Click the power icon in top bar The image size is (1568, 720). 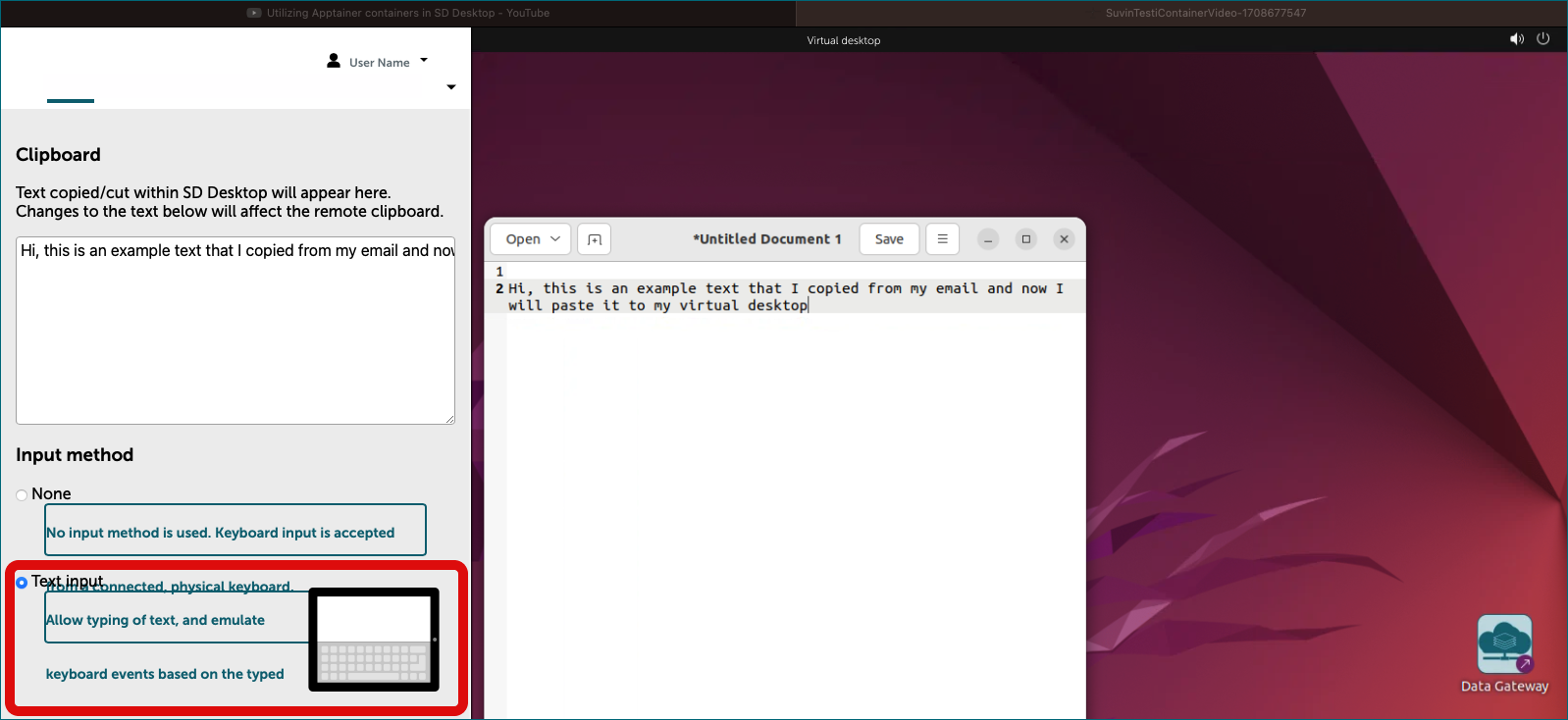tap(1543, 39)
